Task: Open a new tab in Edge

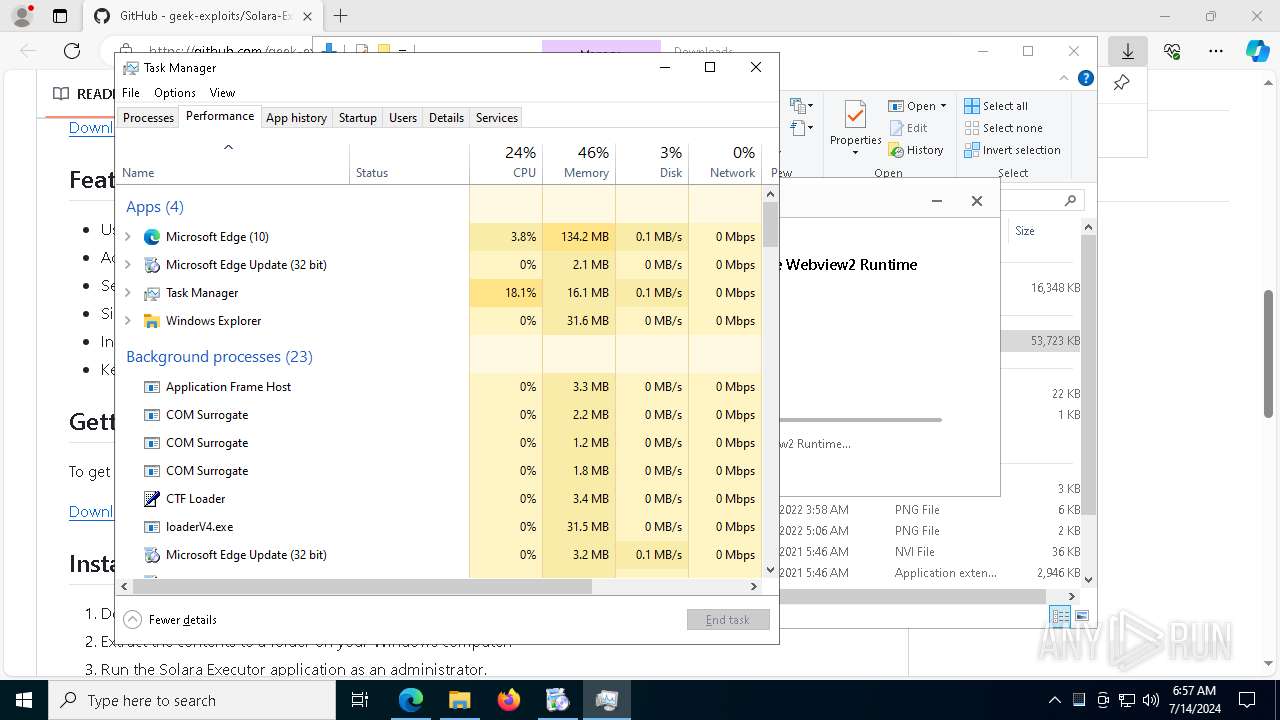Action: click(341, 16)
